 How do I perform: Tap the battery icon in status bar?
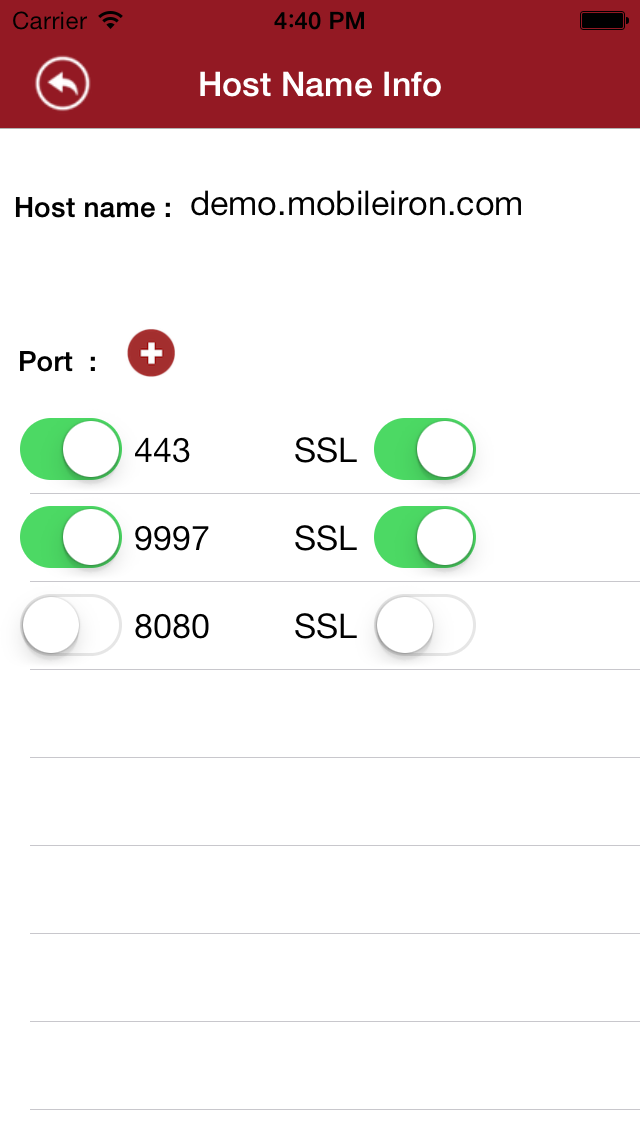[x=603, y=20]
